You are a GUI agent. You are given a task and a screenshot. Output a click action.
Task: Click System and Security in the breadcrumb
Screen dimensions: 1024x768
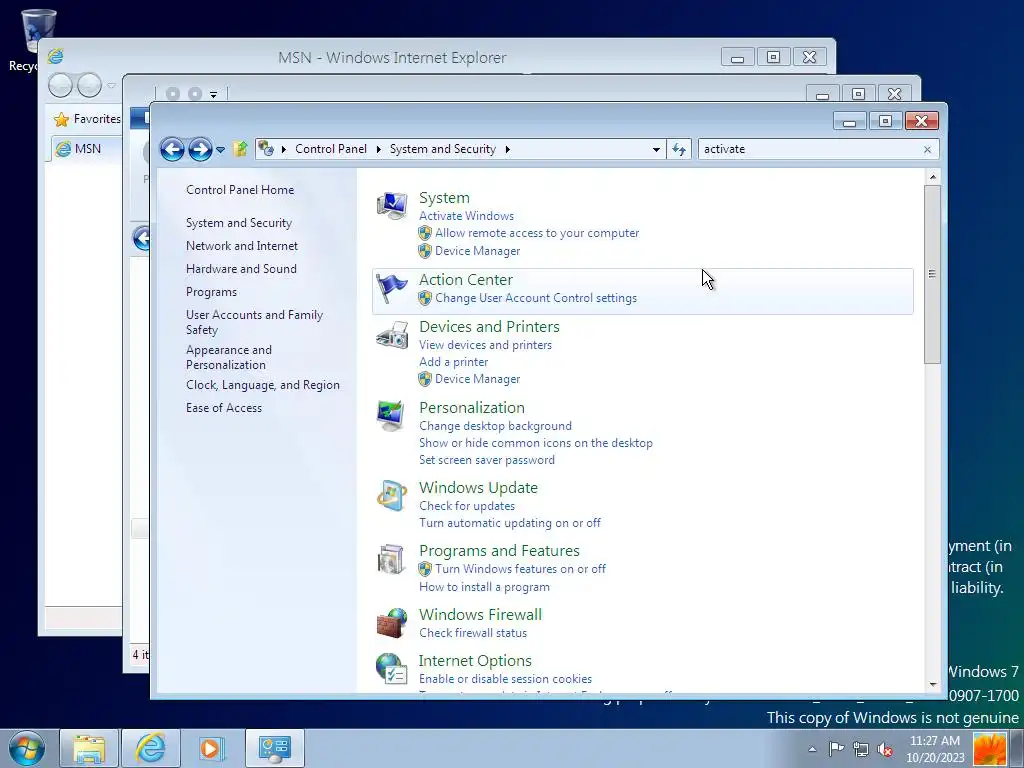point(443,149)
